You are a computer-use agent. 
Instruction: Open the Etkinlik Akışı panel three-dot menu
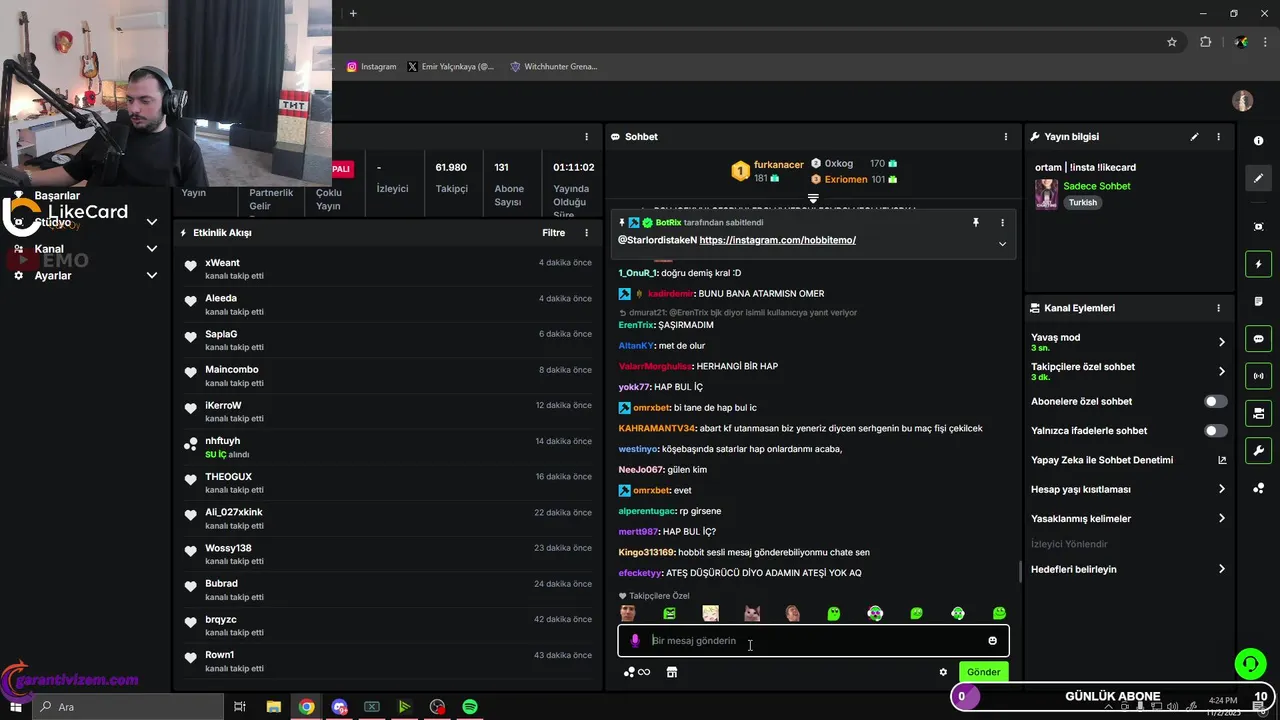(x=587, y=233)
